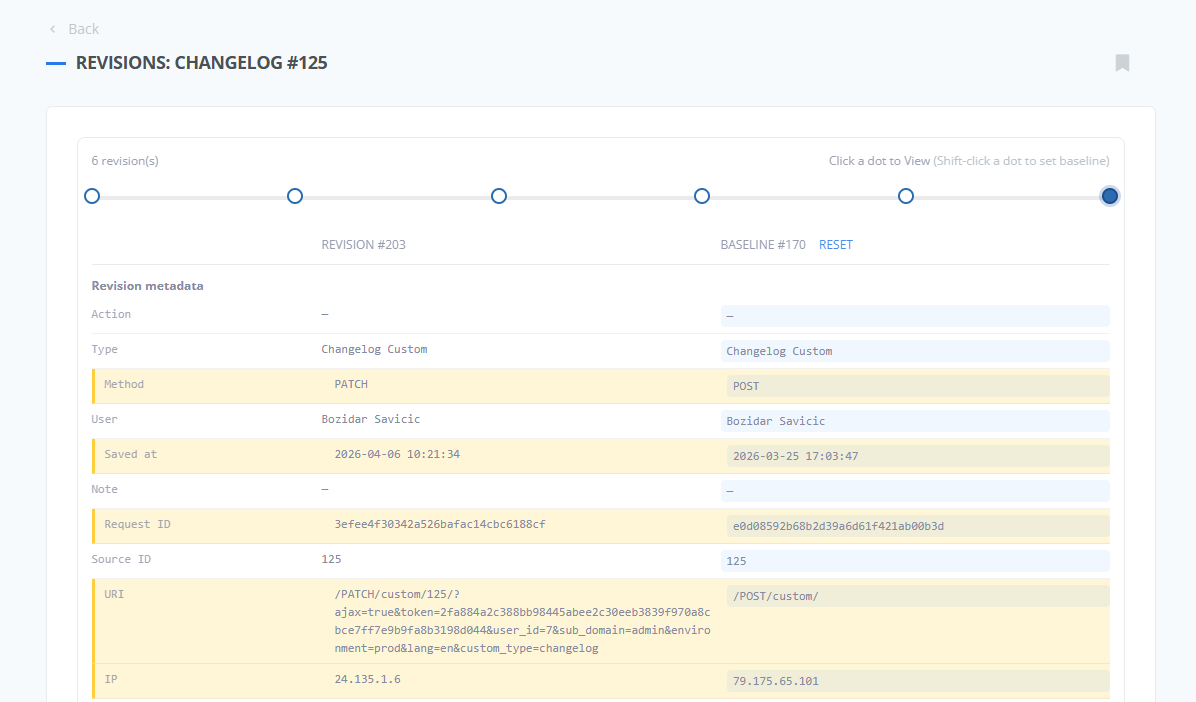Click the filled last revision dot
Screen dimensions: 1196x702
pos(1110,196)
